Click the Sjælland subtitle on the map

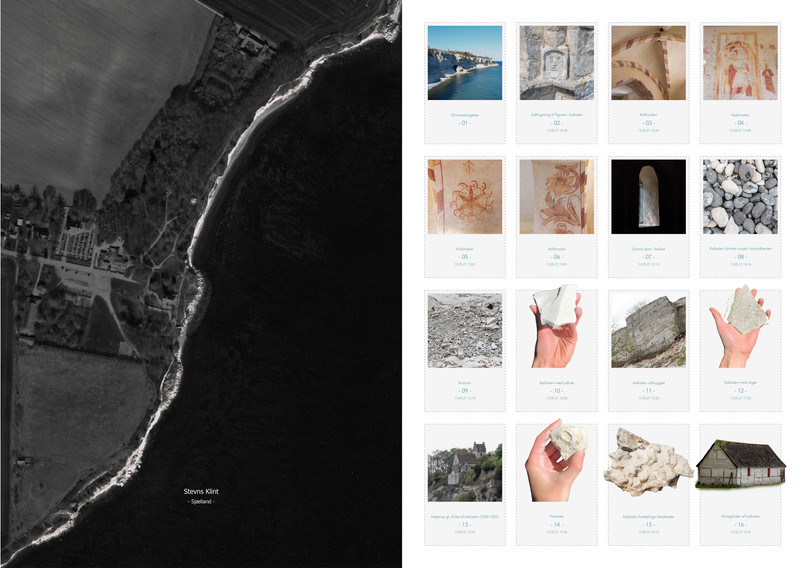(x=201, y=501)
